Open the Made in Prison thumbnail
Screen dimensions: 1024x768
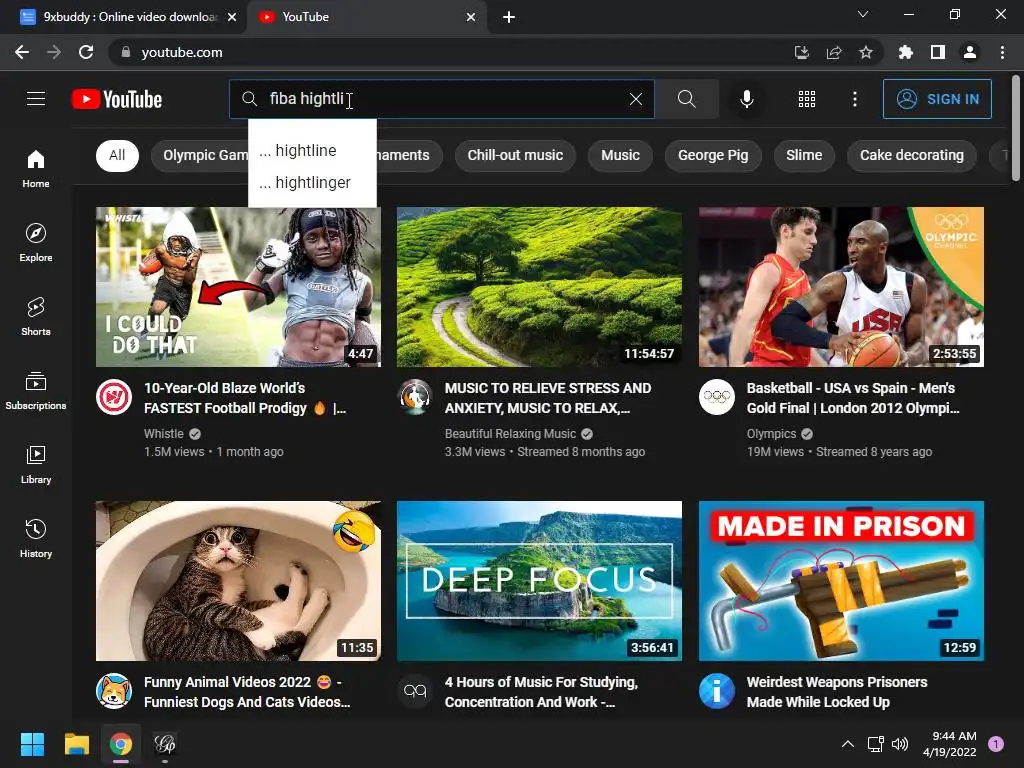point(841,581)
